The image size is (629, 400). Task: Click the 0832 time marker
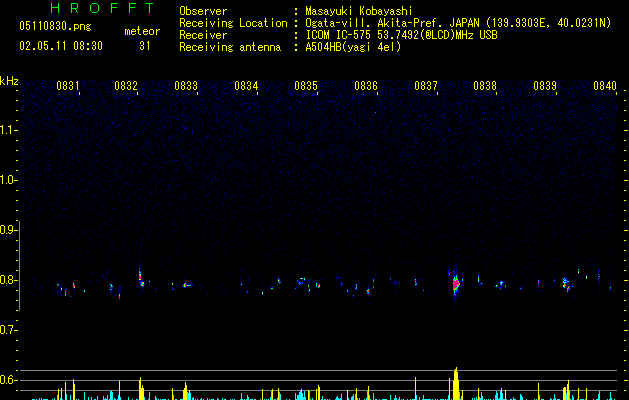tap(126, 85)
